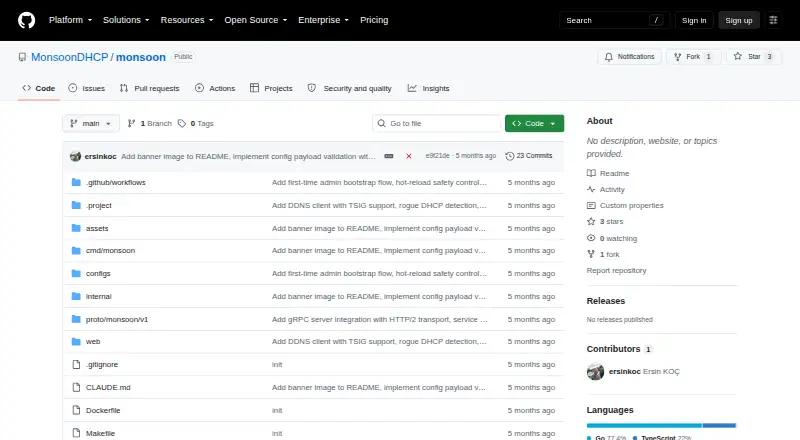Viewport: 800px width, 440px height.
Task: Click the GitHub logo icon
Action: tap(27, 20)
